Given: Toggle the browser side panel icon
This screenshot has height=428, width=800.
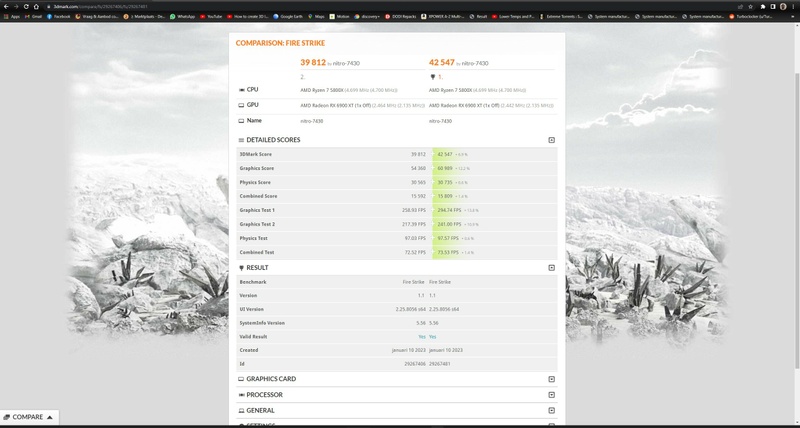Looking at the screenshot, I should pyautogui.click(x=773, y=7).
